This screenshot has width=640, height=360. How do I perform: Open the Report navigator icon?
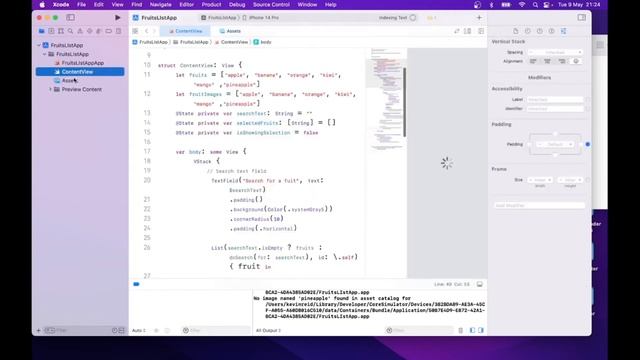click(118, 31)
